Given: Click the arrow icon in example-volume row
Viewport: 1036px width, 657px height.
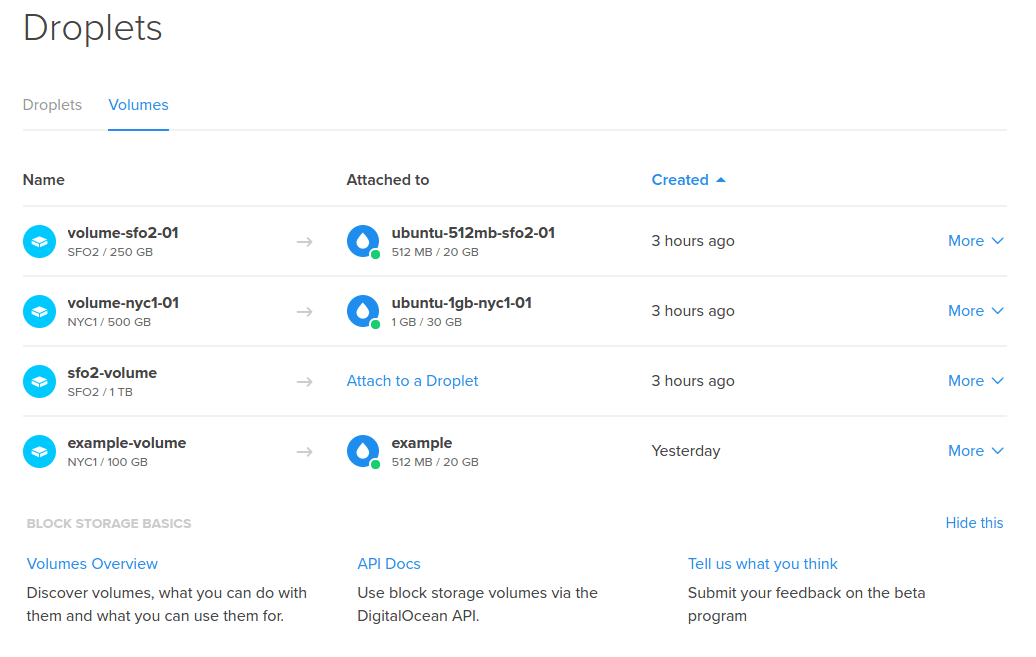Looking at the screenshot, I should click(x=305, y=452).
